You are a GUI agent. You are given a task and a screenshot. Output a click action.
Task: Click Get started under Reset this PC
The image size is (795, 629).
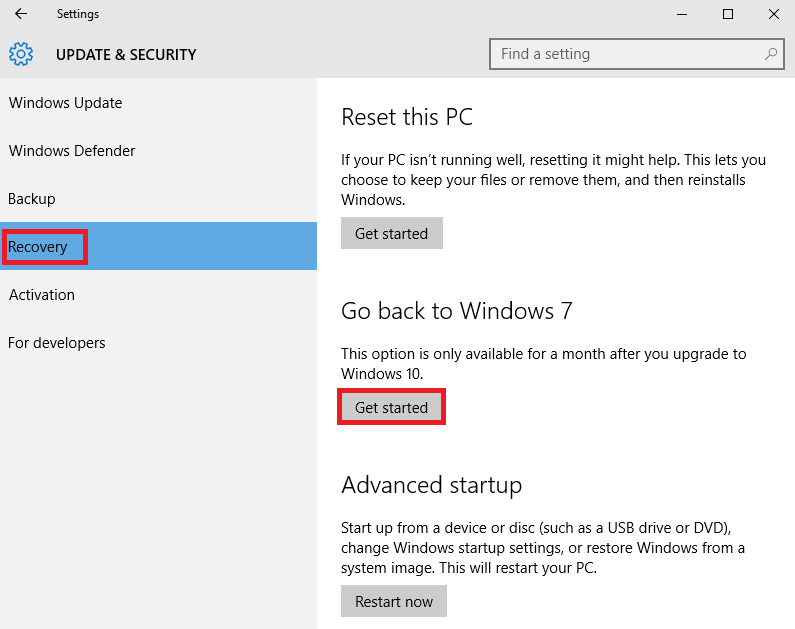pyautogui.click(x=391, y=234)
